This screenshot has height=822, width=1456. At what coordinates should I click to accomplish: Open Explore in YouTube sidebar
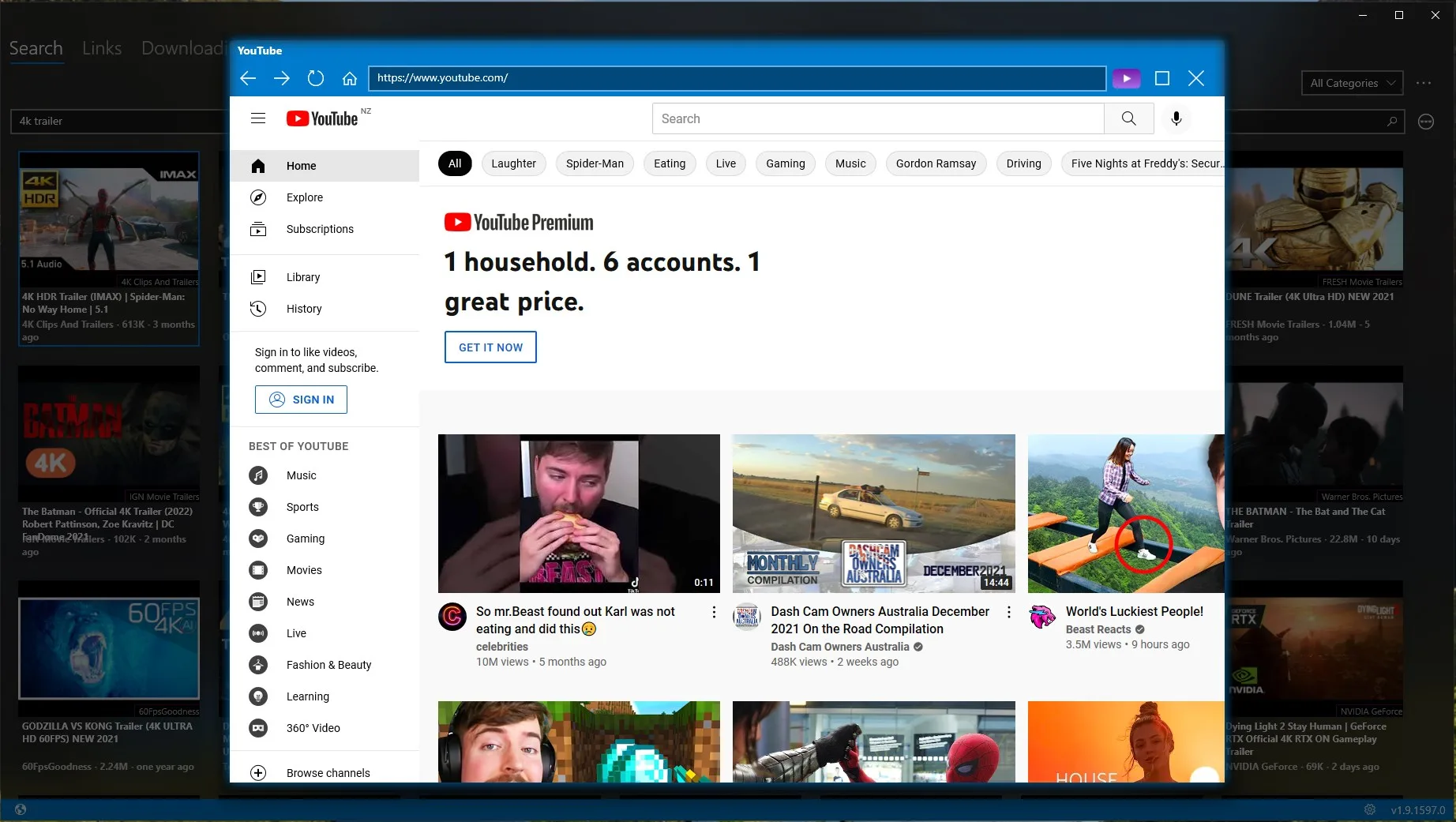(325, 197)
